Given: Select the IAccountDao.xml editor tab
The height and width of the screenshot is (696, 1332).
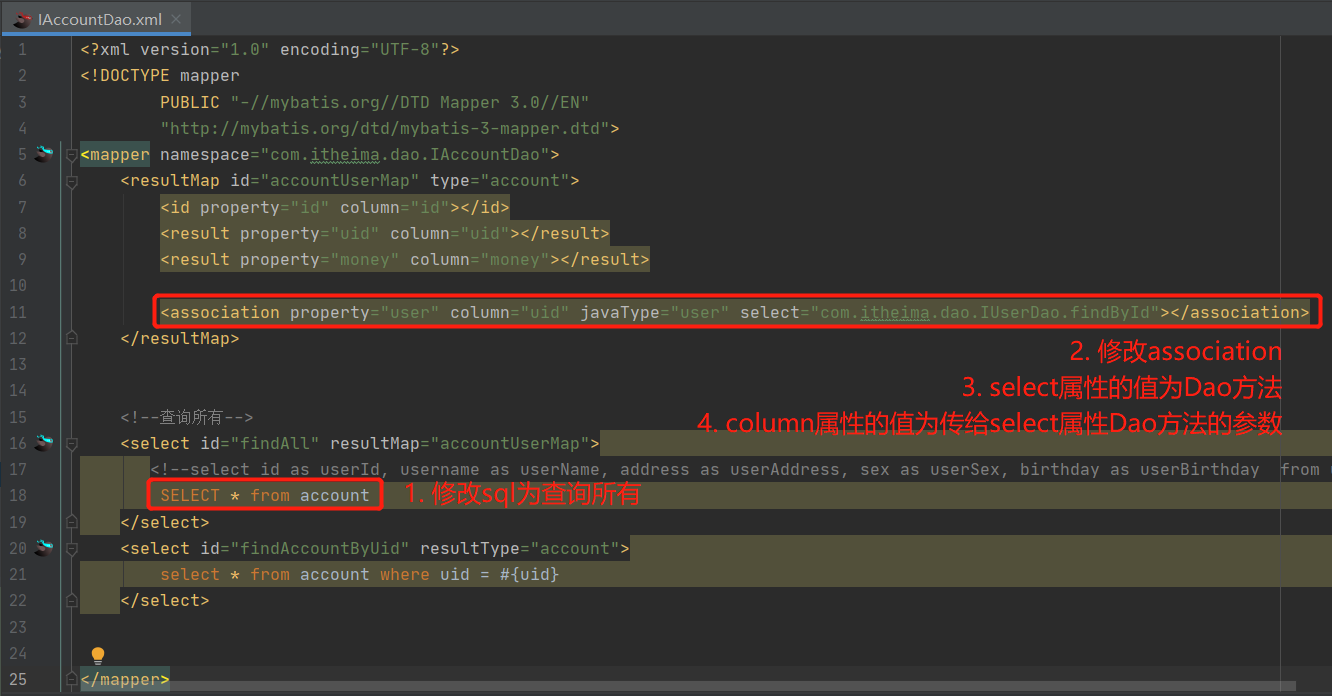Looking at the screenshot, I should 95,19.
